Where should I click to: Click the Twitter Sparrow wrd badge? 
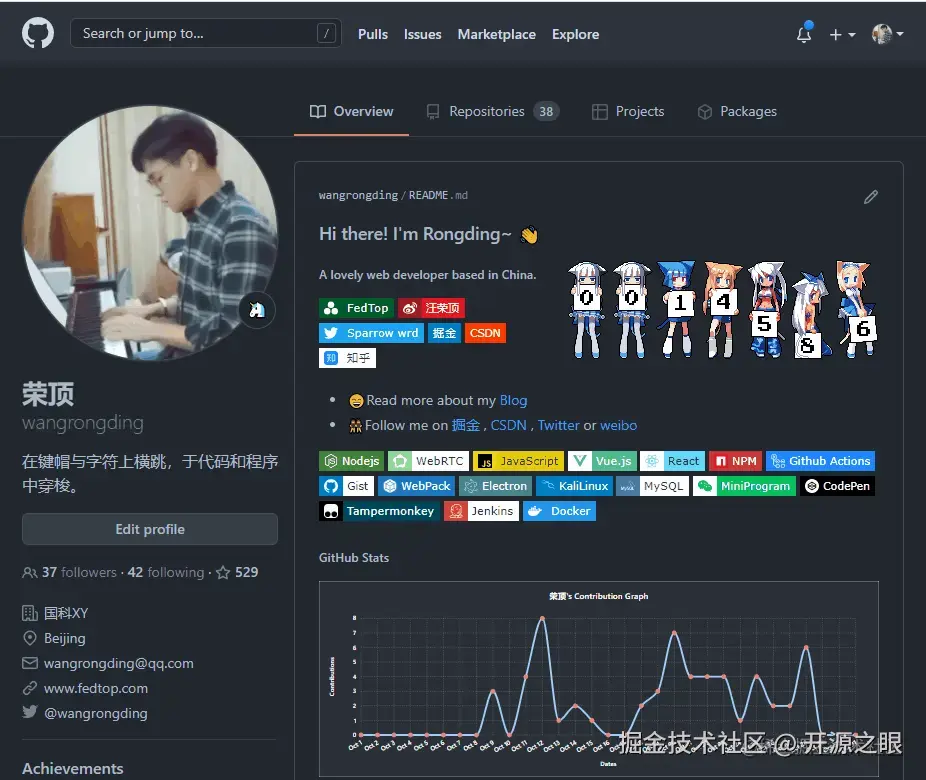click(x=371, y=333)
